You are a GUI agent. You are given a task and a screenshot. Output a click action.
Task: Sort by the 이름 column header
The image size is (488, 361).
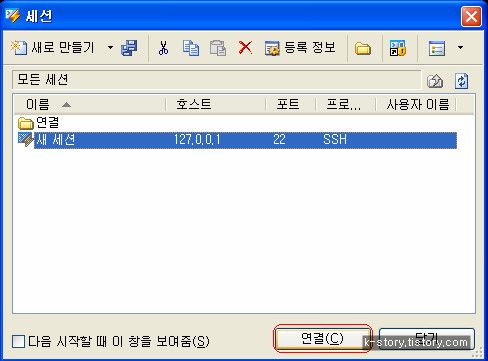(x=90, y=105)
